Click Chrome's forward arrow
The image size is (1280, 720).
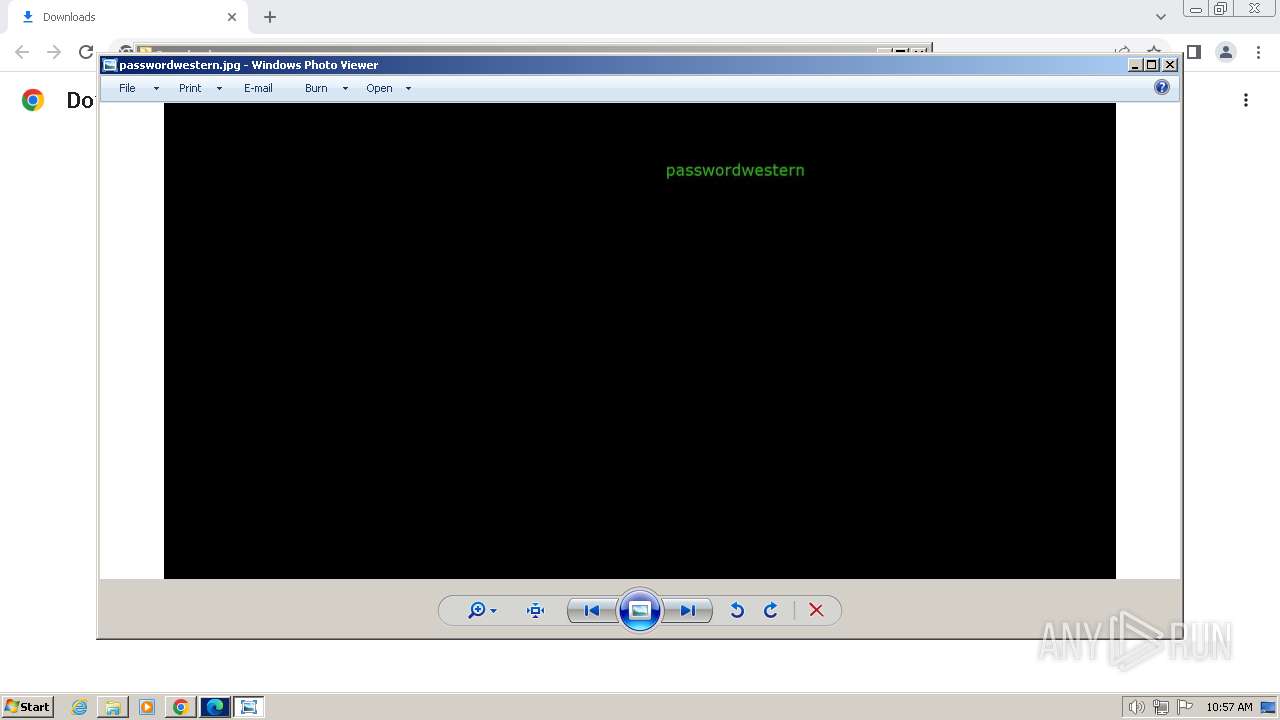pyautogui.click(x=54, y=52)
